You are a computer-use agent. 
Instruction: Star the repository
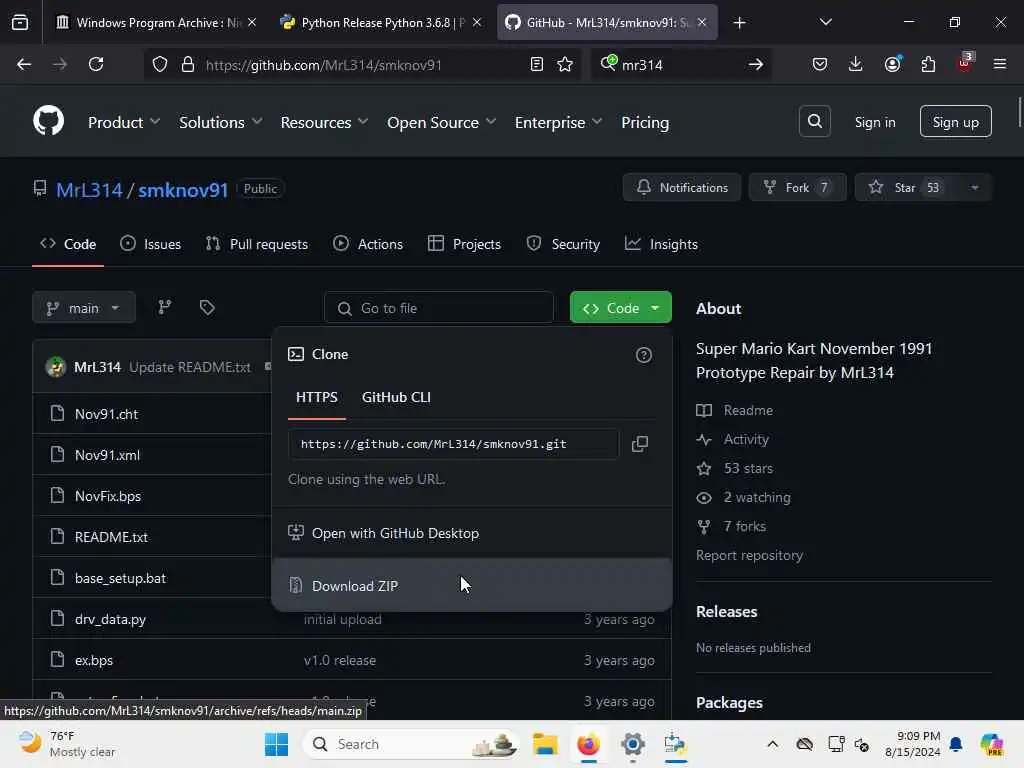905,187
